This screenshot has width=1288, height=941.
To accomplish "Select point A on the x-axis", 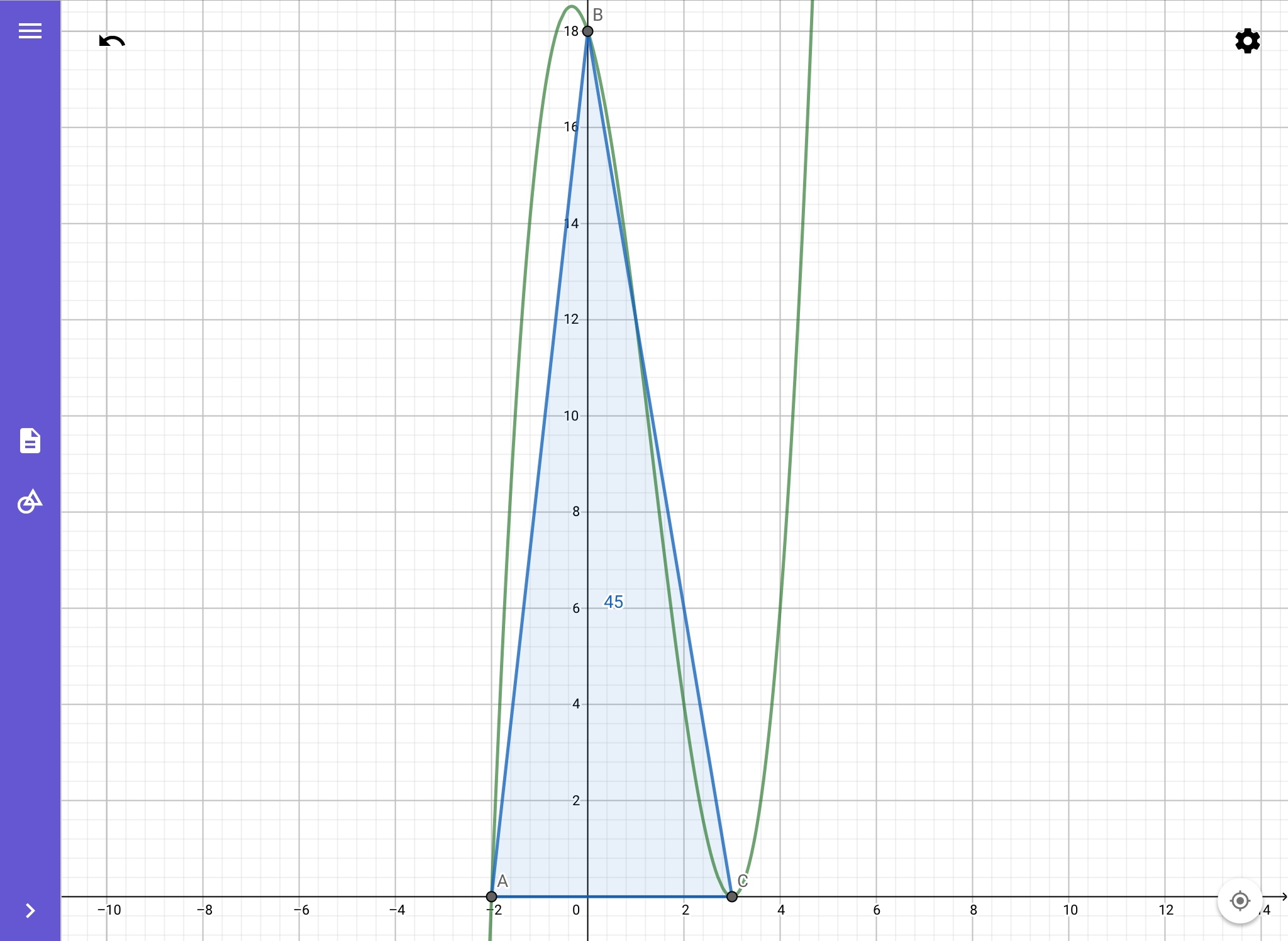I will point(492,896).
